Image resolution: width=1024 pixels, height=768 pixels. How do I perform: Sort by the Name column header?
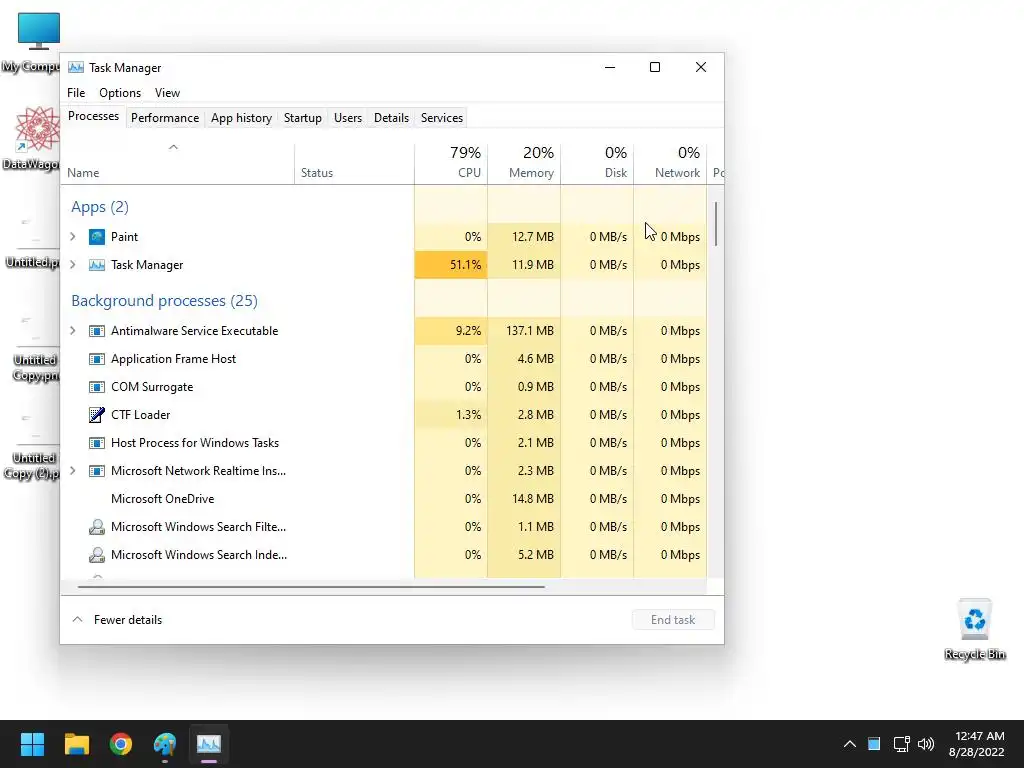(x=178, y=163)
